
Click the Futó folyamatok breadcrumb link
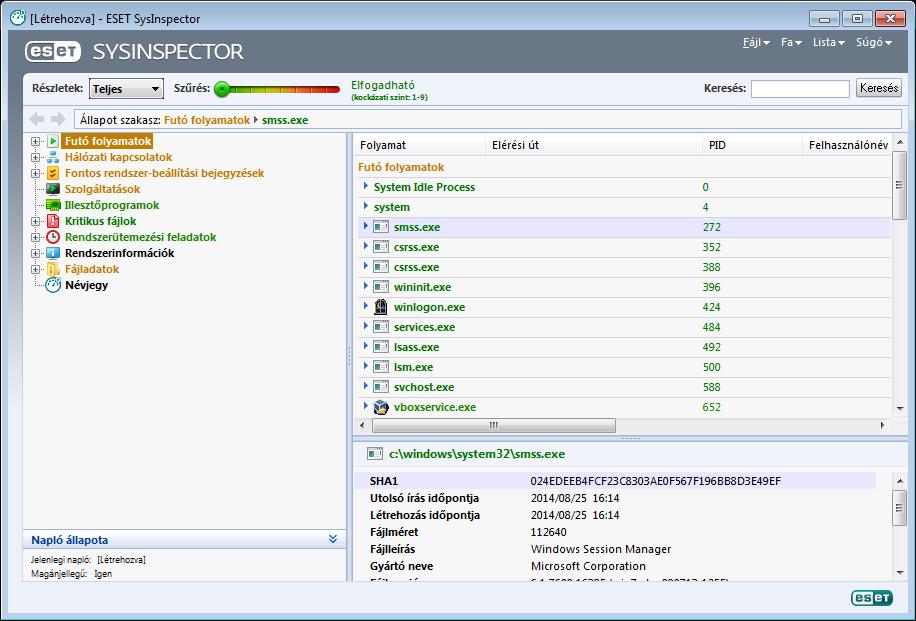click(207, 120)
